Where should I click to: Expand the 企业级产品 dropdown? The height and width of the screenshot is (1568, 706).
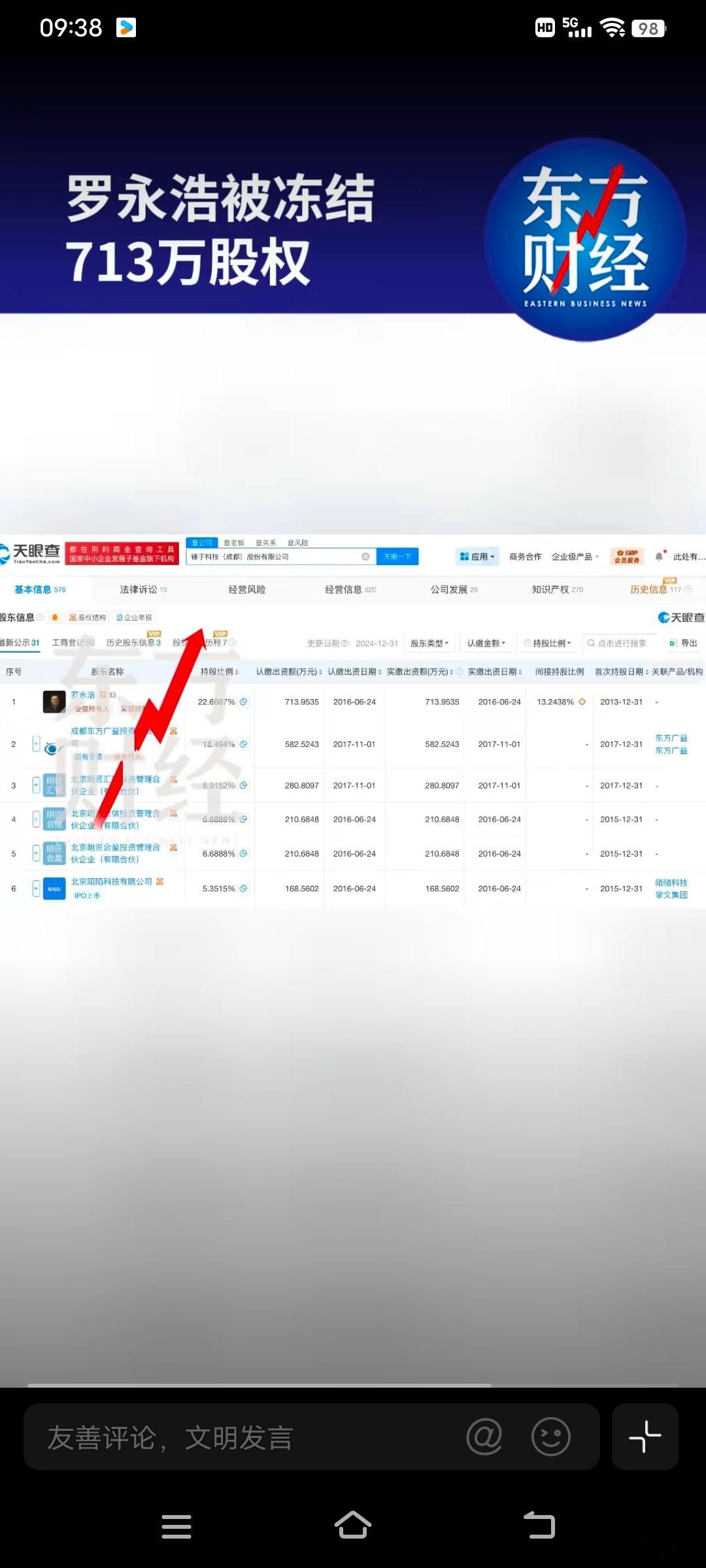coord(575,557)
